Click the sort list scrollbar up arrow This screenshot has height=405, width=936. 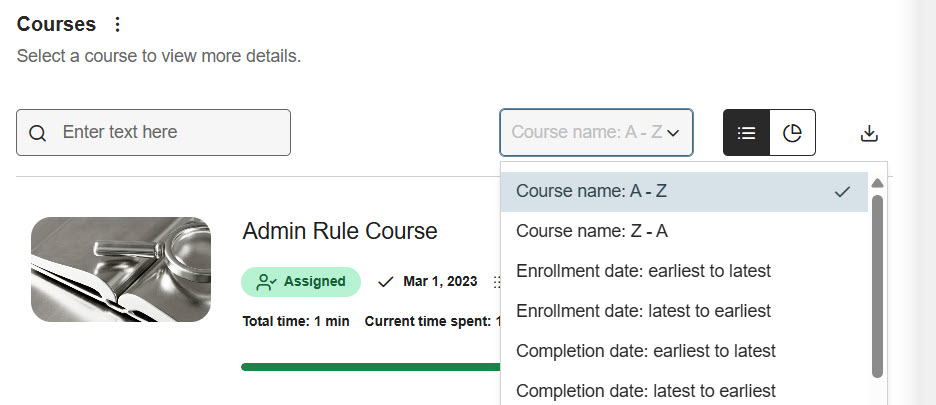(877, 184)
